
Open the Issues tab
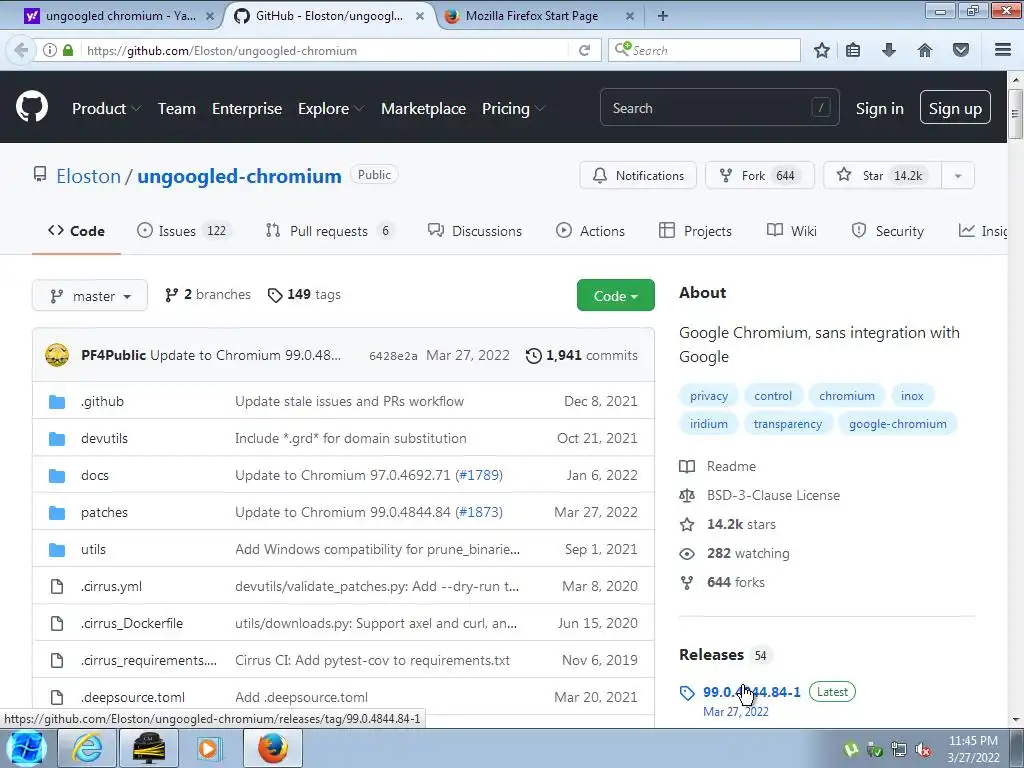coord(184,231)
